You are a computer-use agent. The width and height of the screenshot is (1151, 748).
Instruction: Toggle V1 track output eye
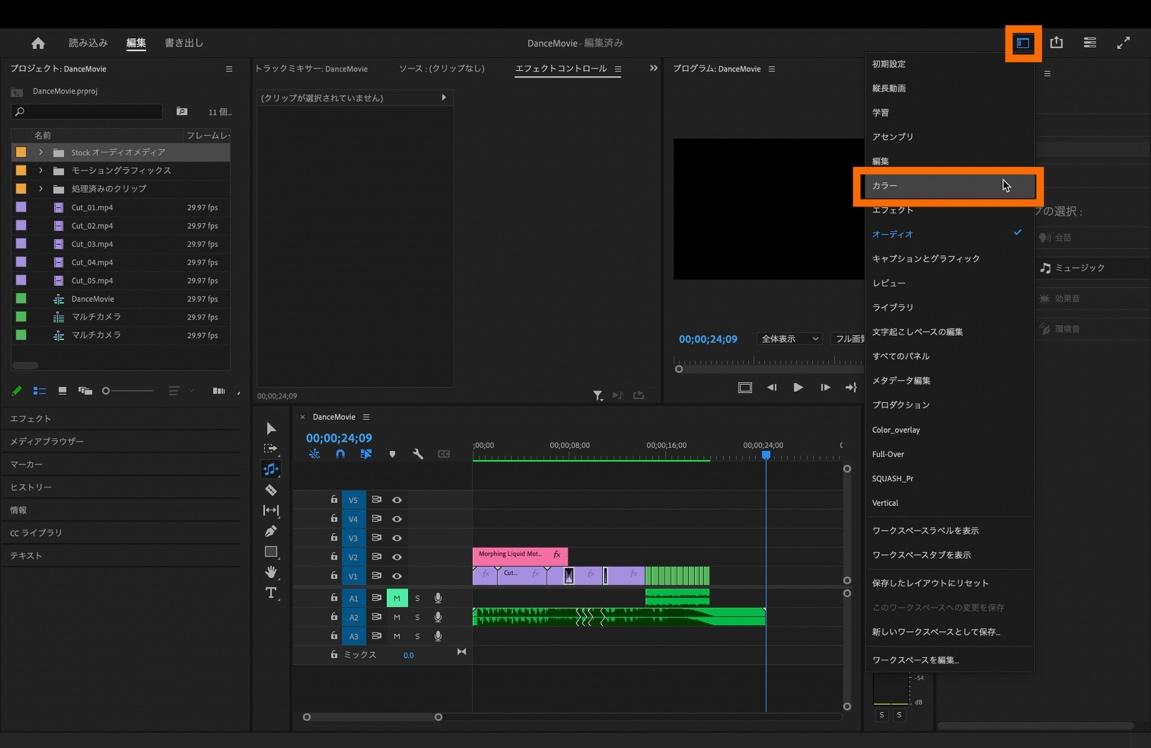click(x=397, y=576)
